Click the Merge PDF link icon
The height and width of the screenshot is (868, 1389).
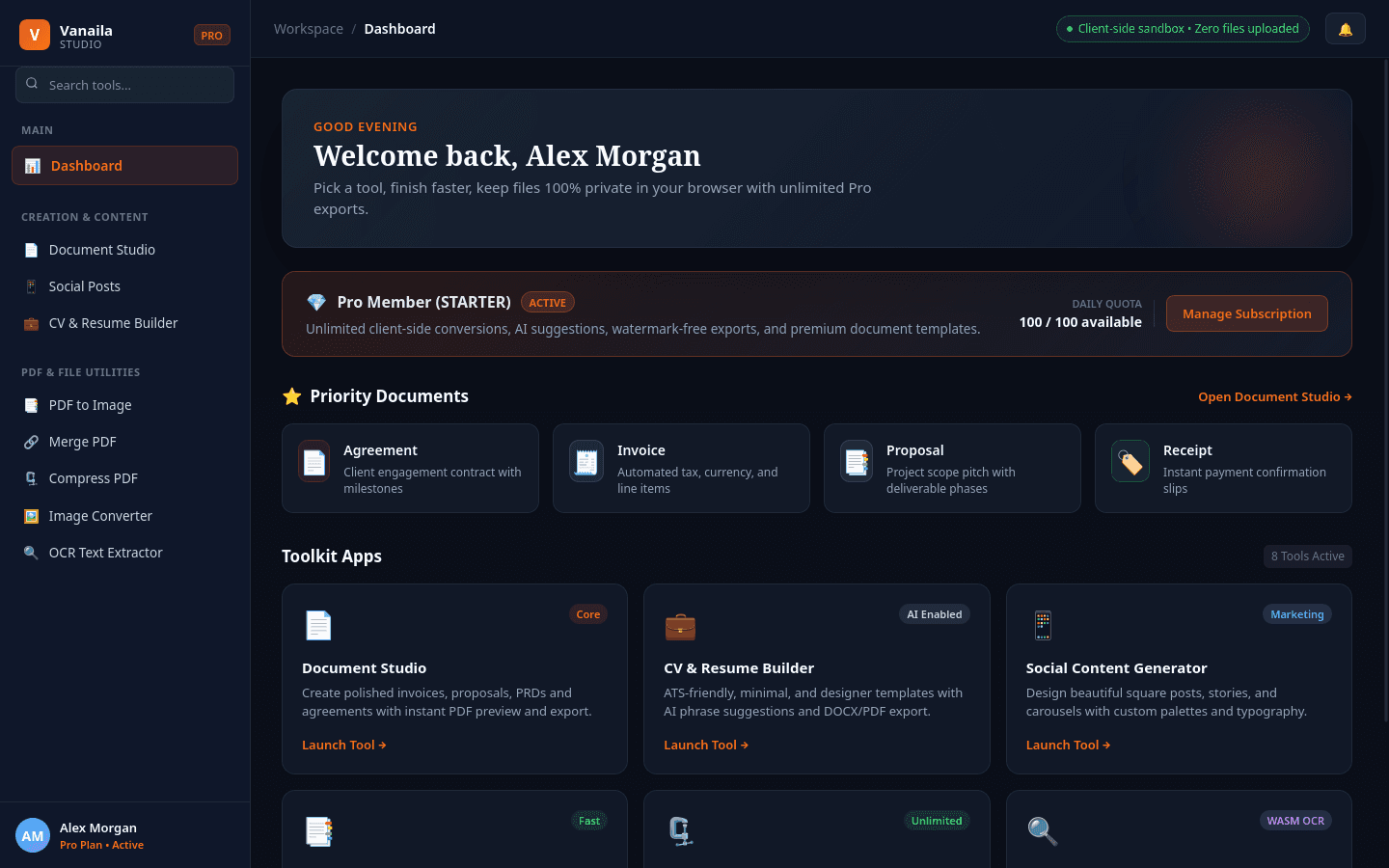tap(31, 442)
